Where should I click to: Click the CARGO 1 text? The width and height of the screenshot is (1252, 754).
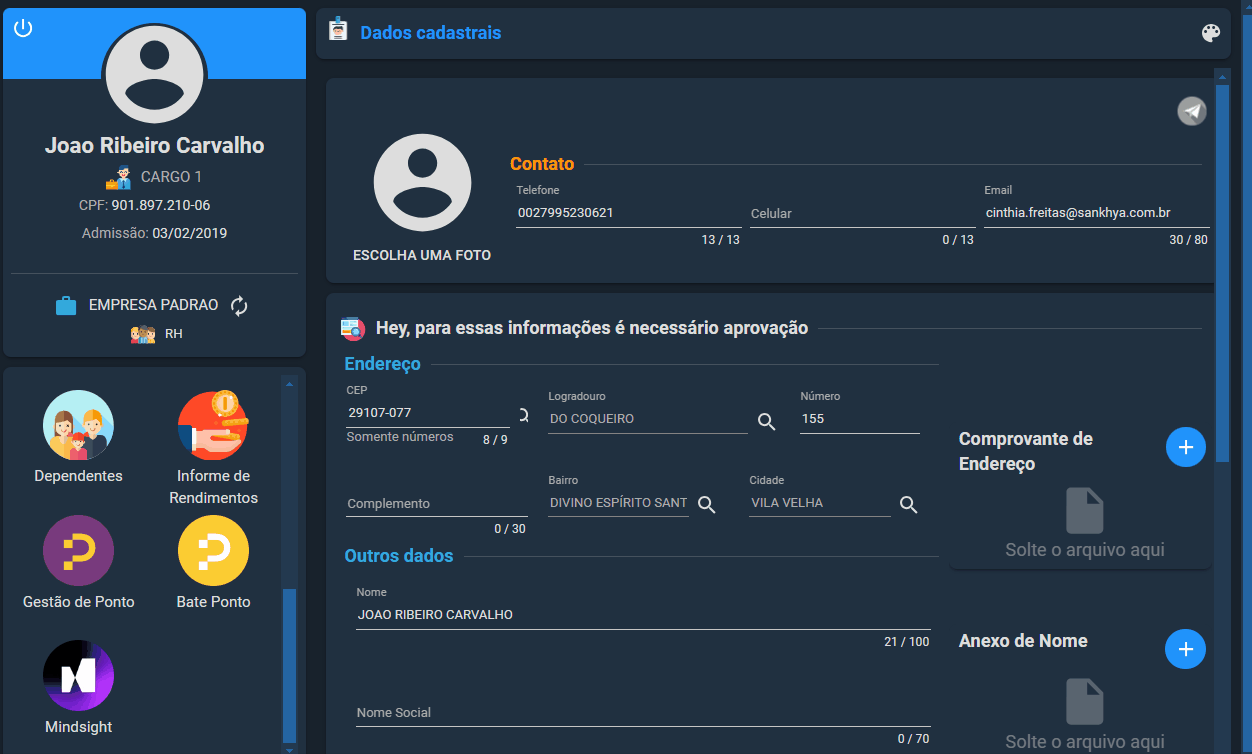(172, 177)
